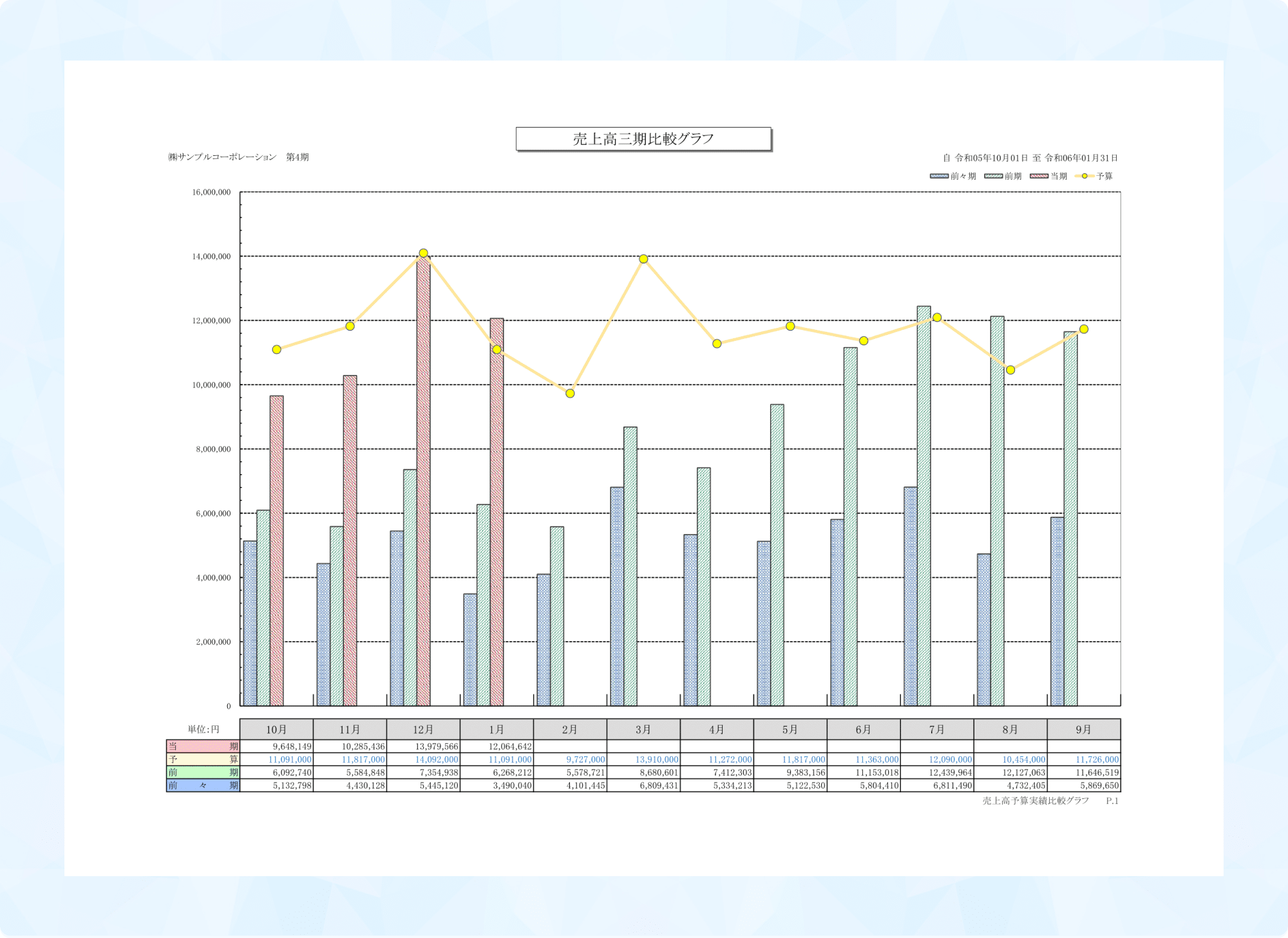Select the company name ㈱サンプルコーポレーション 第4期

coord(238,157)
